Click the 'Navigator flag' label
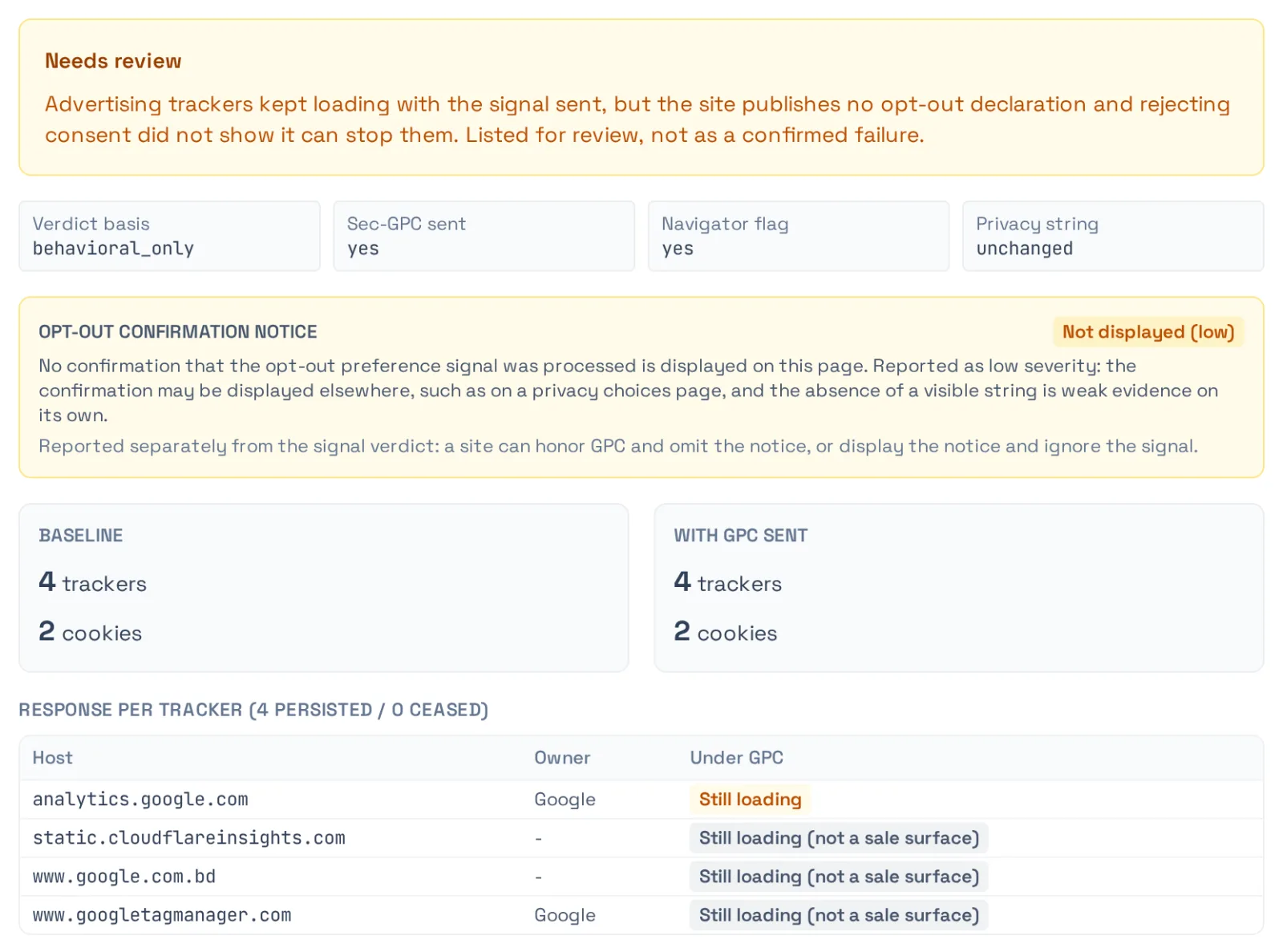 click(725, 224)
